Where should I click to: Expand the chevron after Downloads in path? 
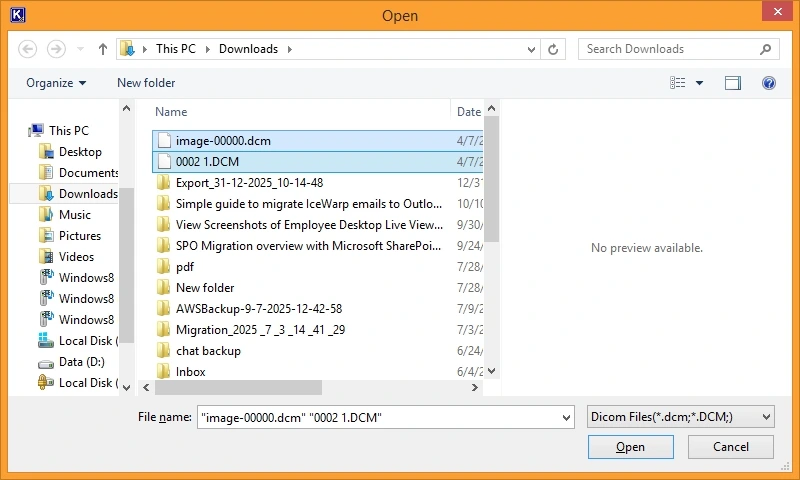[x=290, y=49]
